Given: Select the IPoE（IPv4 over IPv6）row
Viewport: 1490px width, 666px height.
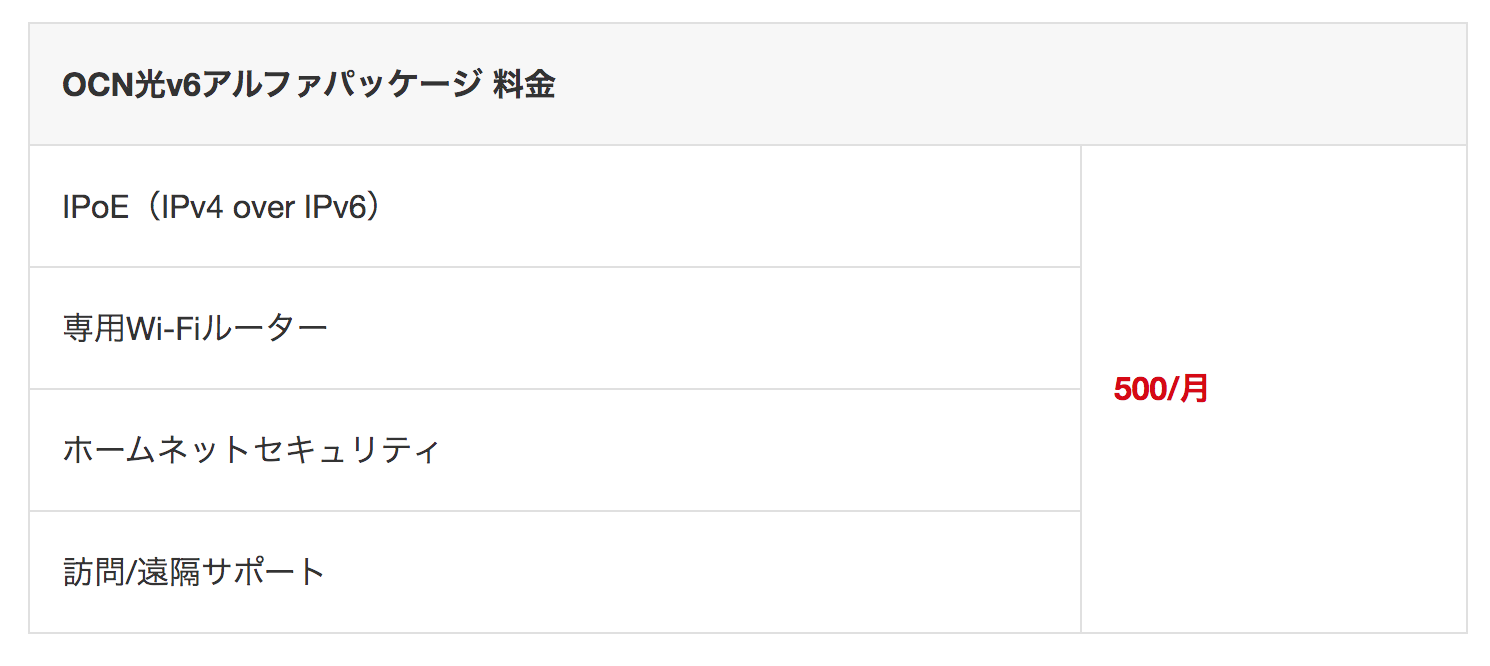Looking at the screenshot, I should pos(555,207).
